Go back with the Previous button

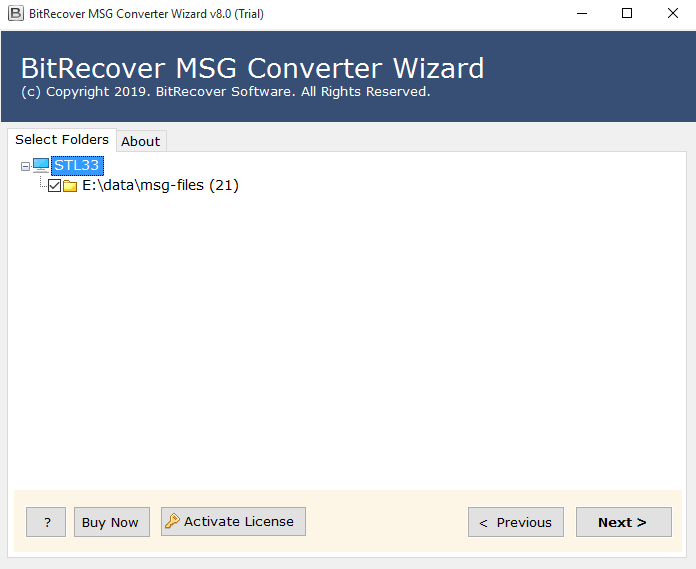pos(516,522)
